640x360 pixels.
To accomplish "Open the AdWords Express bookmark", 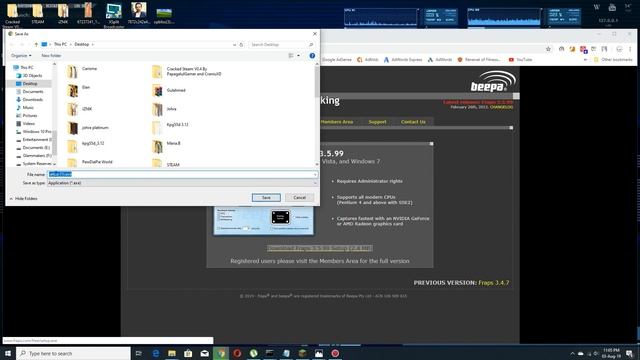I will pyautogui.click(x=402, y=60).
